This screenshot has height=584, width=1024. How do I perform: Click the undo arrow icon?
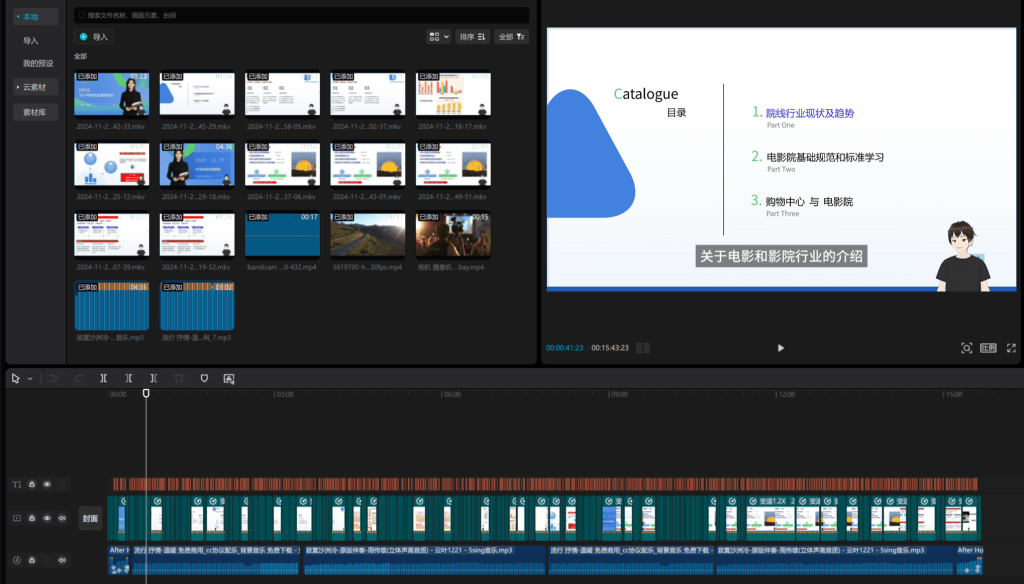click(x=54, y=378)
